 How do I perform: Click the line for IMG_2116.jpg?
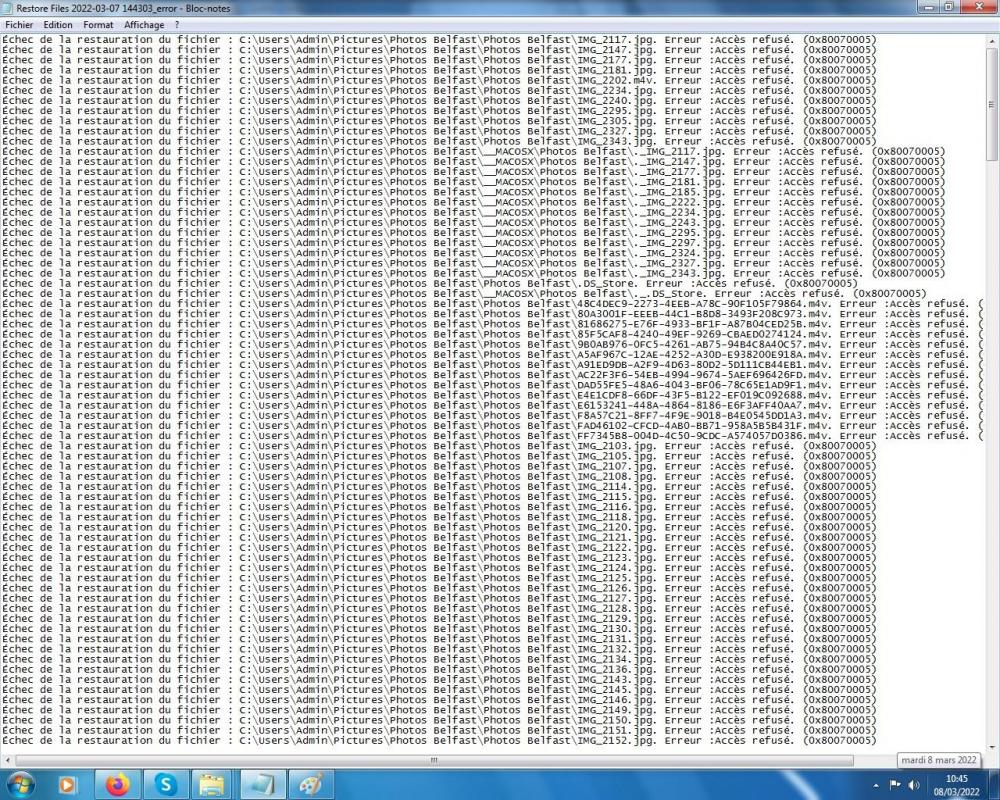tap(439, 507)
